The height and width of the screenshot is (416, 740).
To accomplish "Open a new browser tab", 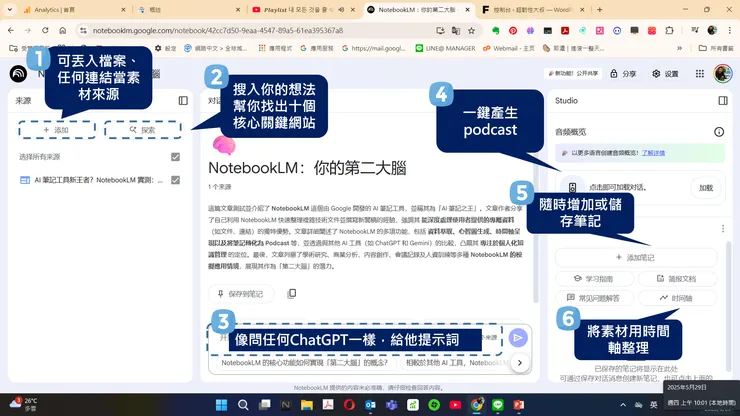I will pyautogui.click(x=599, y=9).
